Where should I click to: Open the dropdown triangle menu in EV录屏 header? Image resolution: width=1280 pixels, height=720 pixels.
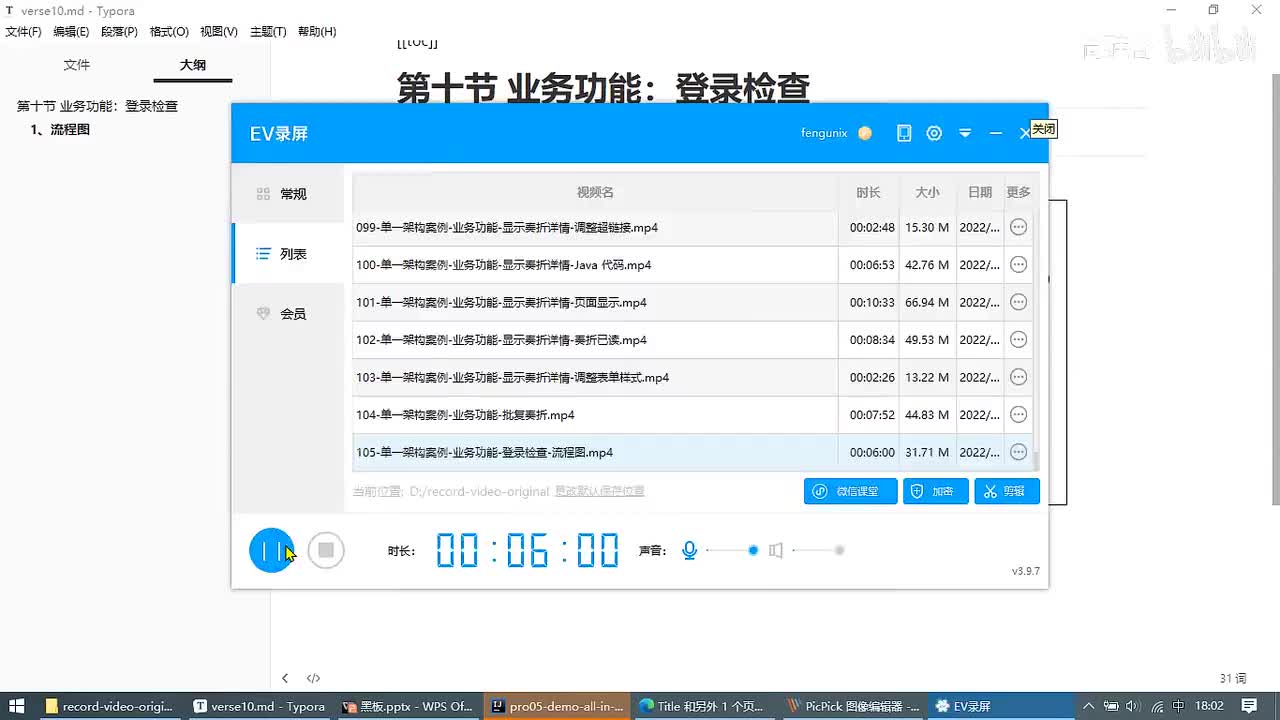[965, 133]
